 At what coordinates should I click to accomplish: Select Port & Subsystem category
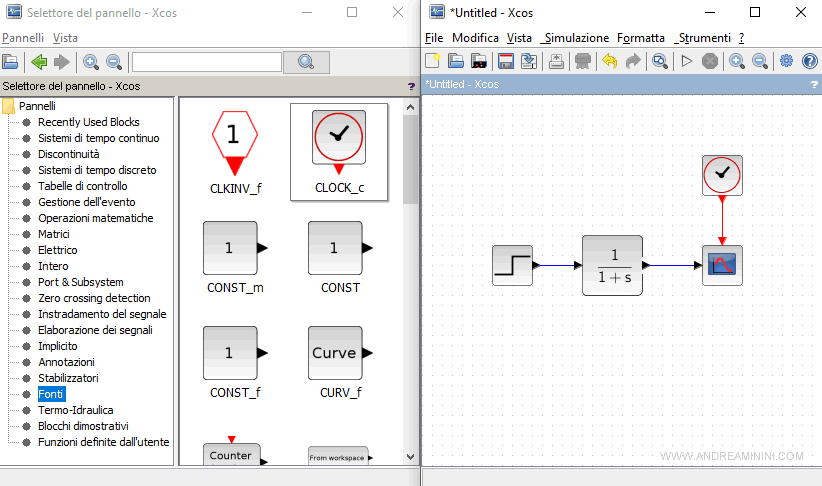point(81,282)
